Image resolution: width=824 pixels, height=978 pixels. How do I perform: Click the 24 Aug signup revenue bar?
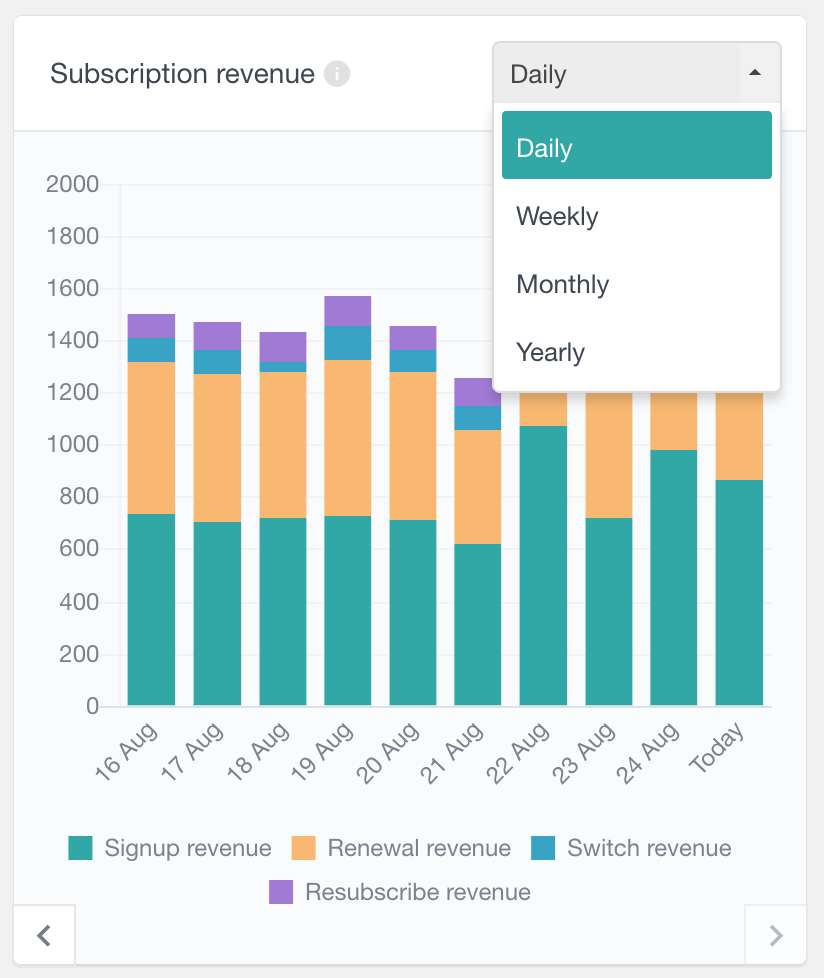[x=674, y=578]
